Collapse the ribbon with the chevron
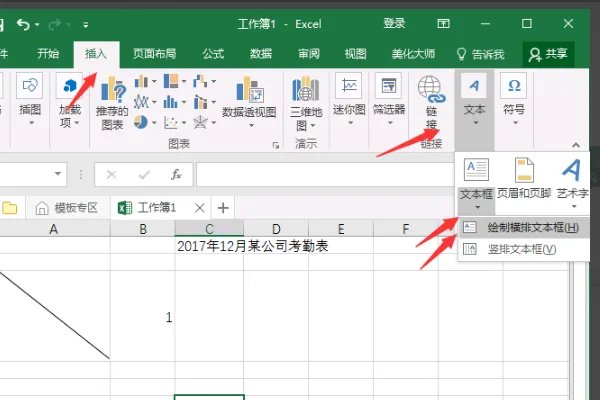 pyautogui.click(x=576, y=145)
